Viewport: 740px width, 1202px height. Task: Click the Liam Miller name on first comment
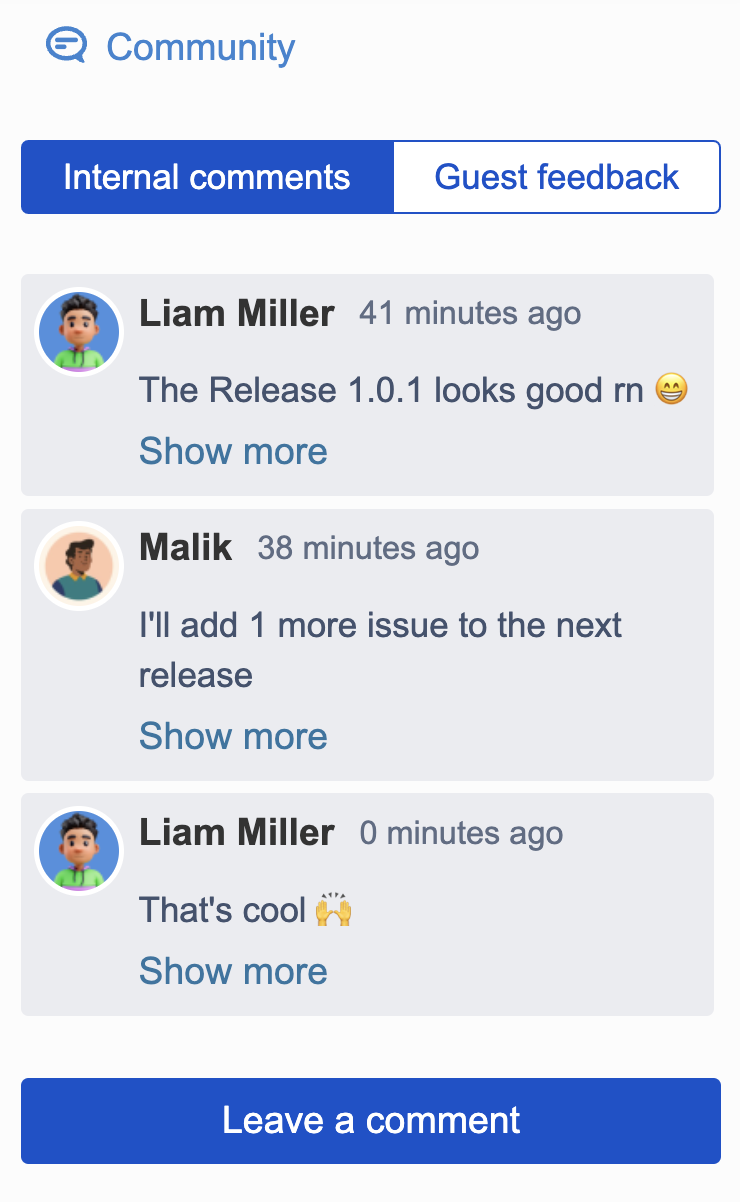(x=237, y=313)
